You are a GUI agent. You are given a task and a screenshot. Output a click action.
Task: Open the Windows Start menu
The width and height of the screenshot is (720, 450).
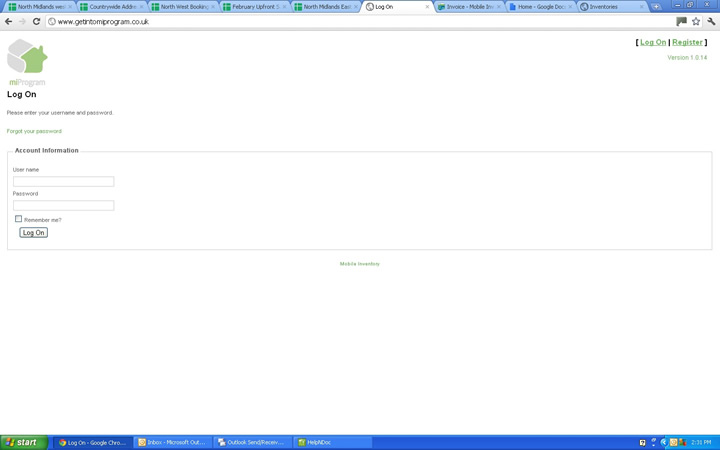(24, 442)
